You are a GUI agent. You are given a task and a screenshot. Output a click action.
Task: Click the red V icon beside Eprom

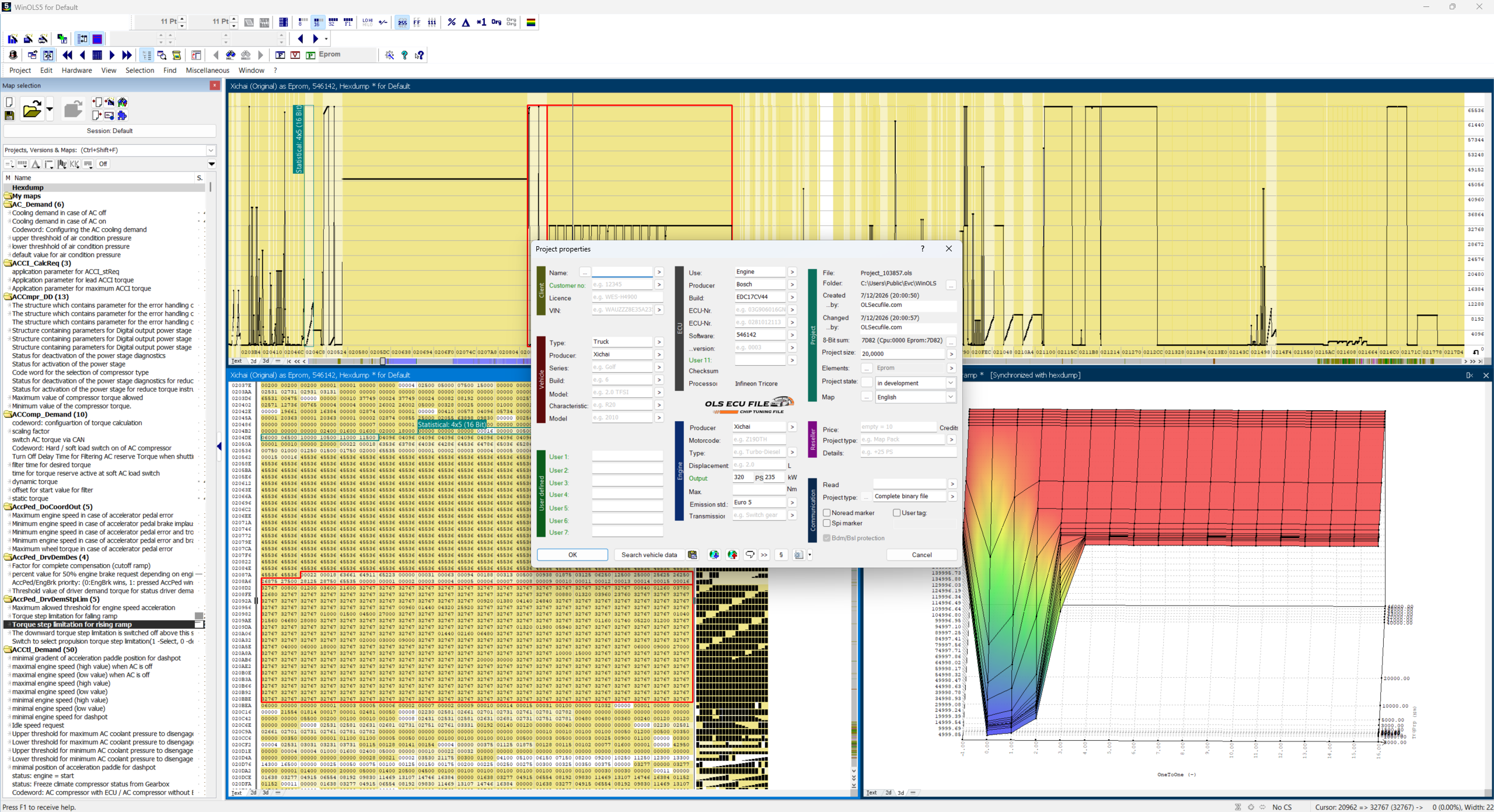[295, 55]
